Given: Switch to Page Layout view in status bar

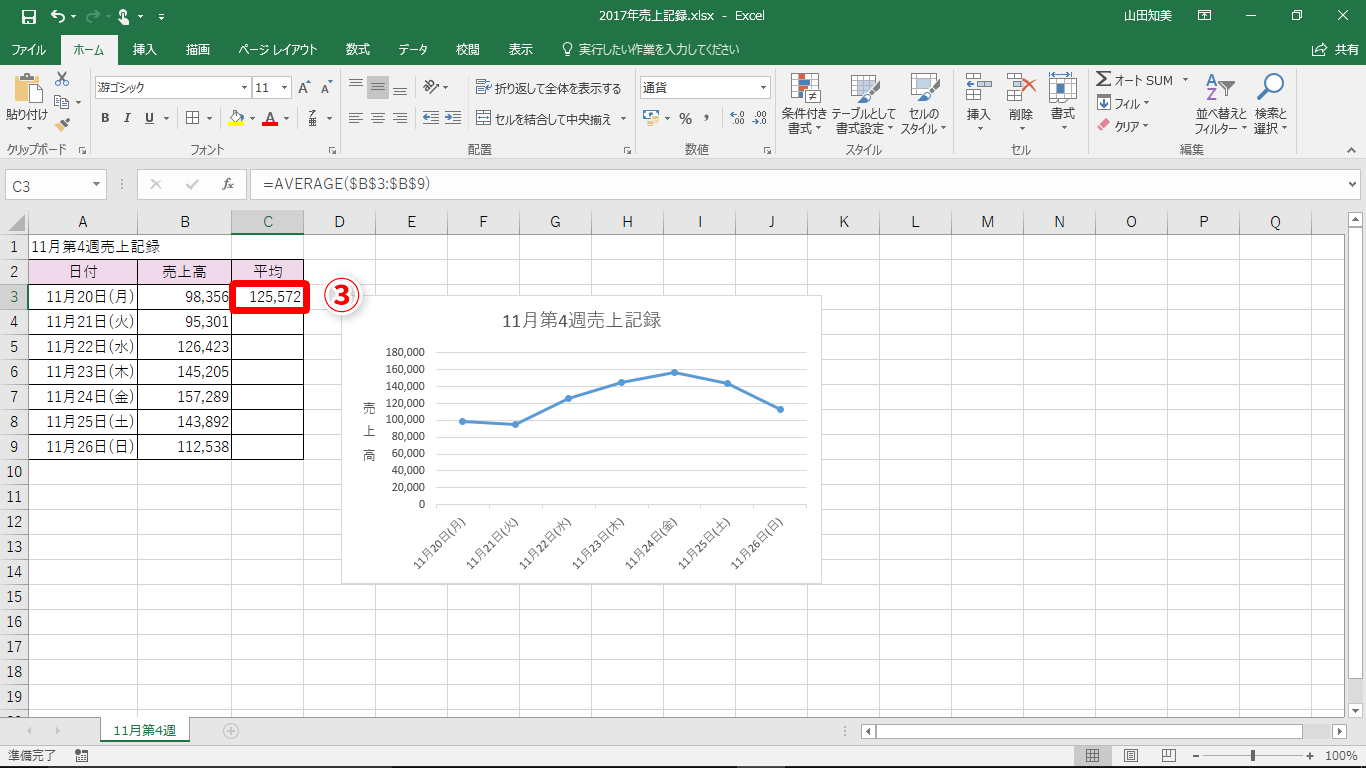Looking at the screenshot, I should click(x=1131, y=756).
